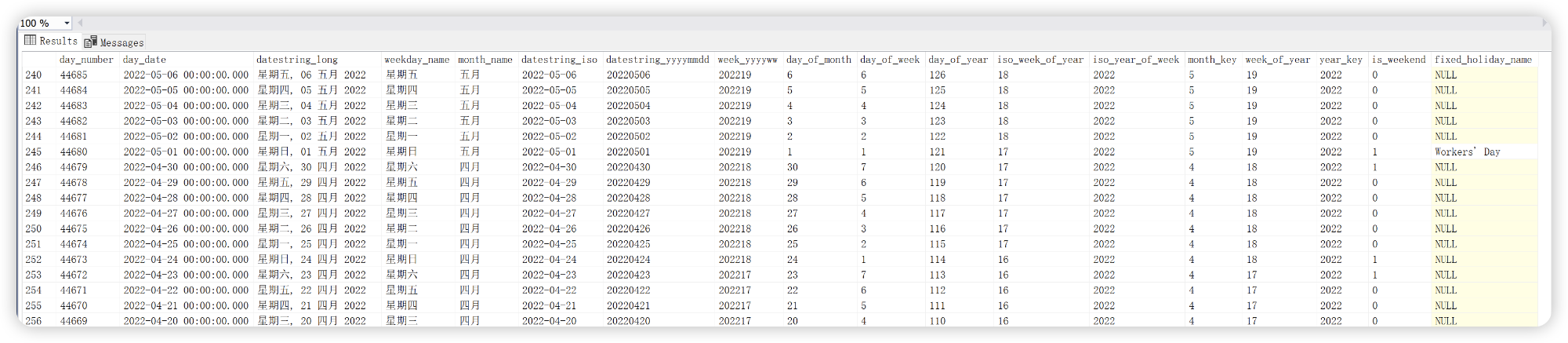Click day_of_month cell 28
This screenshot has height=343, width=1568.
pos(820,199)
